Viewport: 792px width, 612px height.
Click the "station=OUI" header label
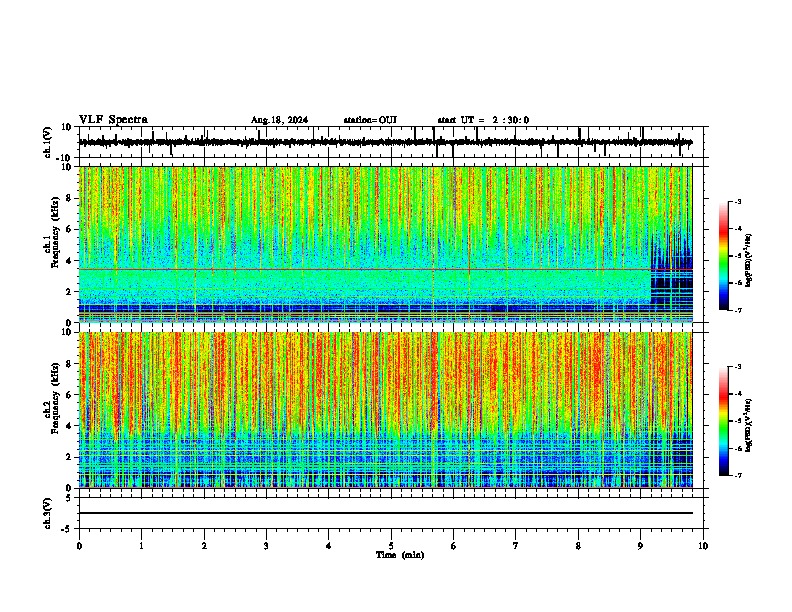(370, 120)
